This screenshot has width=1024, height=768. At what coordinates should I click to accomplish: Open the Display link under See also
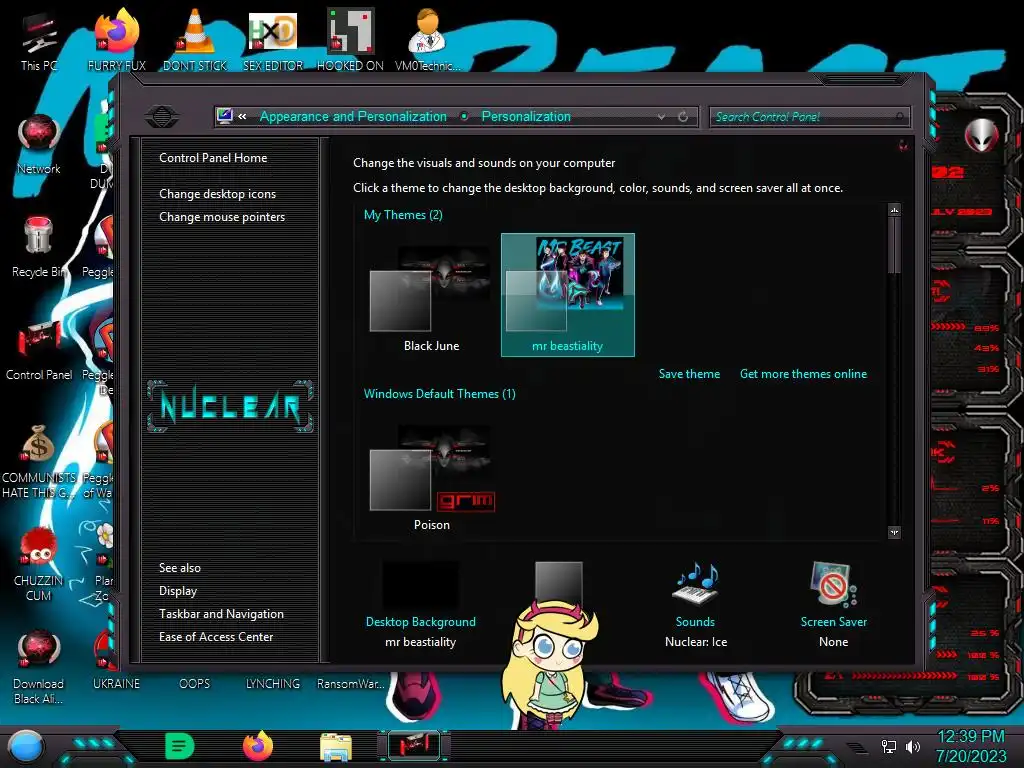point(178,591)
